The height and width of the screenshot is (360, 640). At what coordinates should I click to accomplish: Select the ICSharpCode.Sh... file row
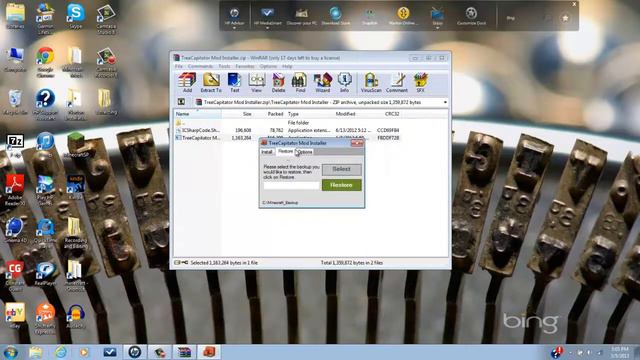pos(288,130)
